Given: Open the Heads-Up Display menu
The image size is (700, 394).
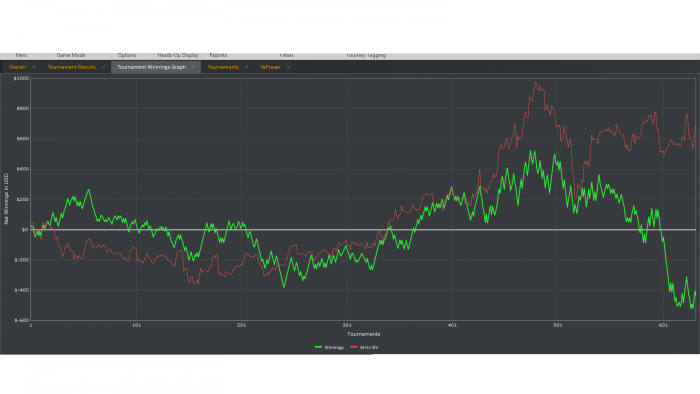Looking at the screenshot, I should point(178,55).
